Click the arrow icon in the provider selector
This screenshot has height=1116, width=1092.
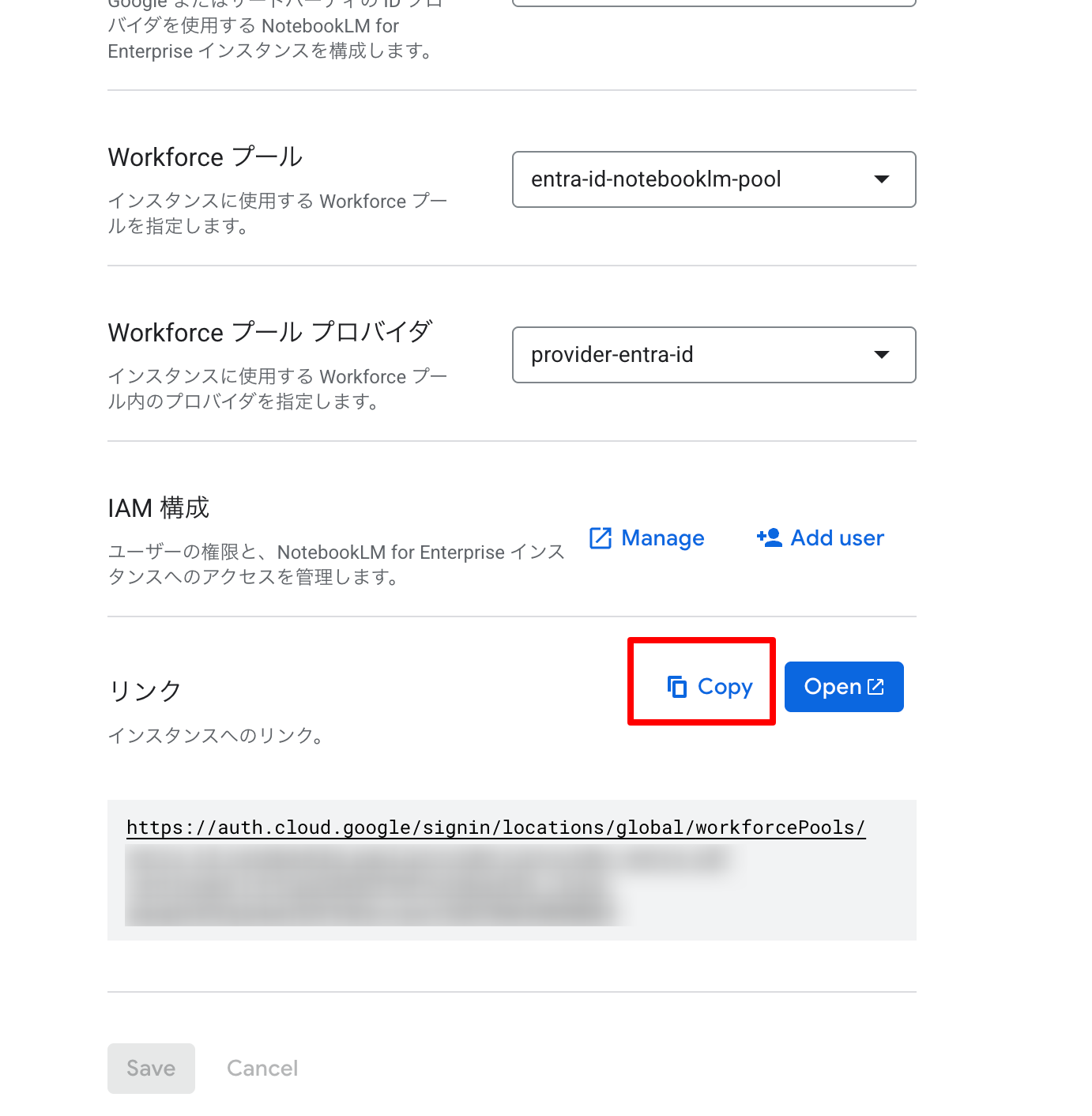coord(883,355)
